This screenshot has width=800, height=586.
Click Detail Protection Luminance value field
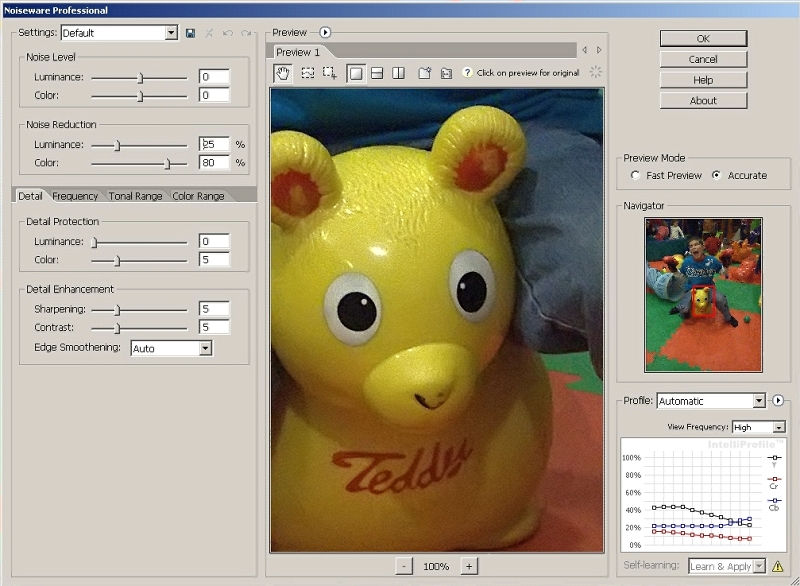214,241
